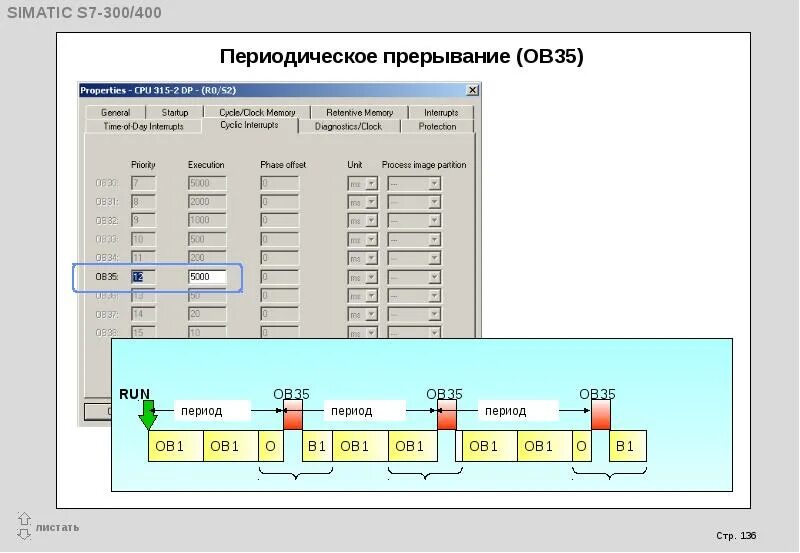Open the Protection tab
The width and height of the screenshot is (800, 553).
(437, 126)
